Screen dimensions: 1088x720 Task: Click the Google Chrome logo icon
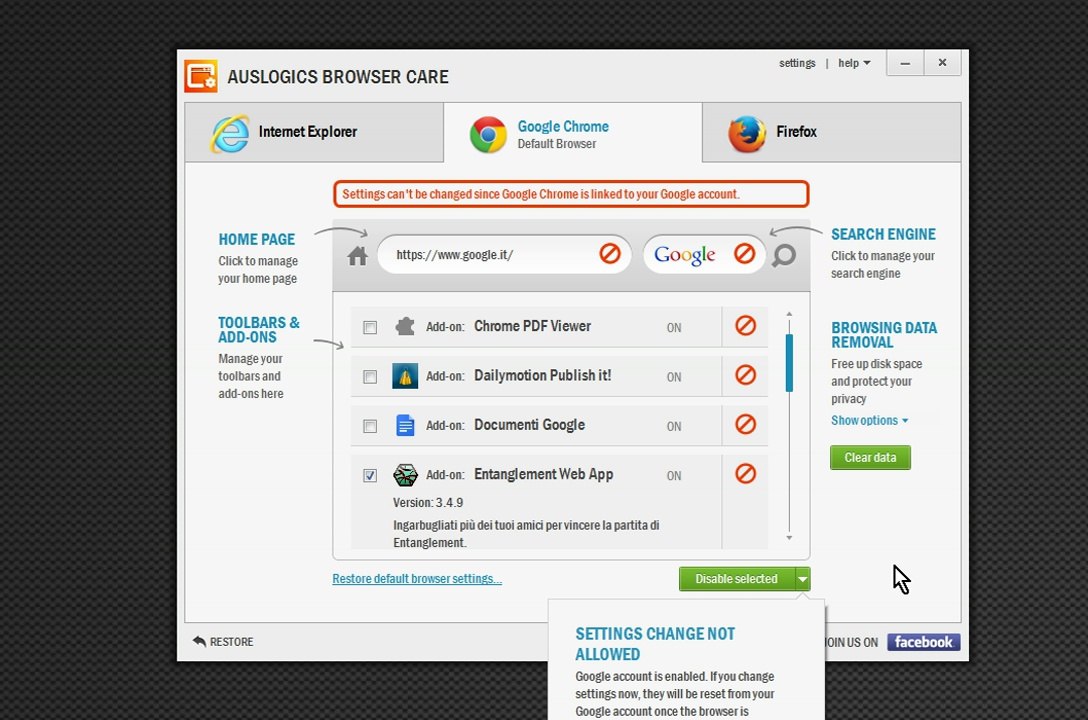[x=488, y=135]
